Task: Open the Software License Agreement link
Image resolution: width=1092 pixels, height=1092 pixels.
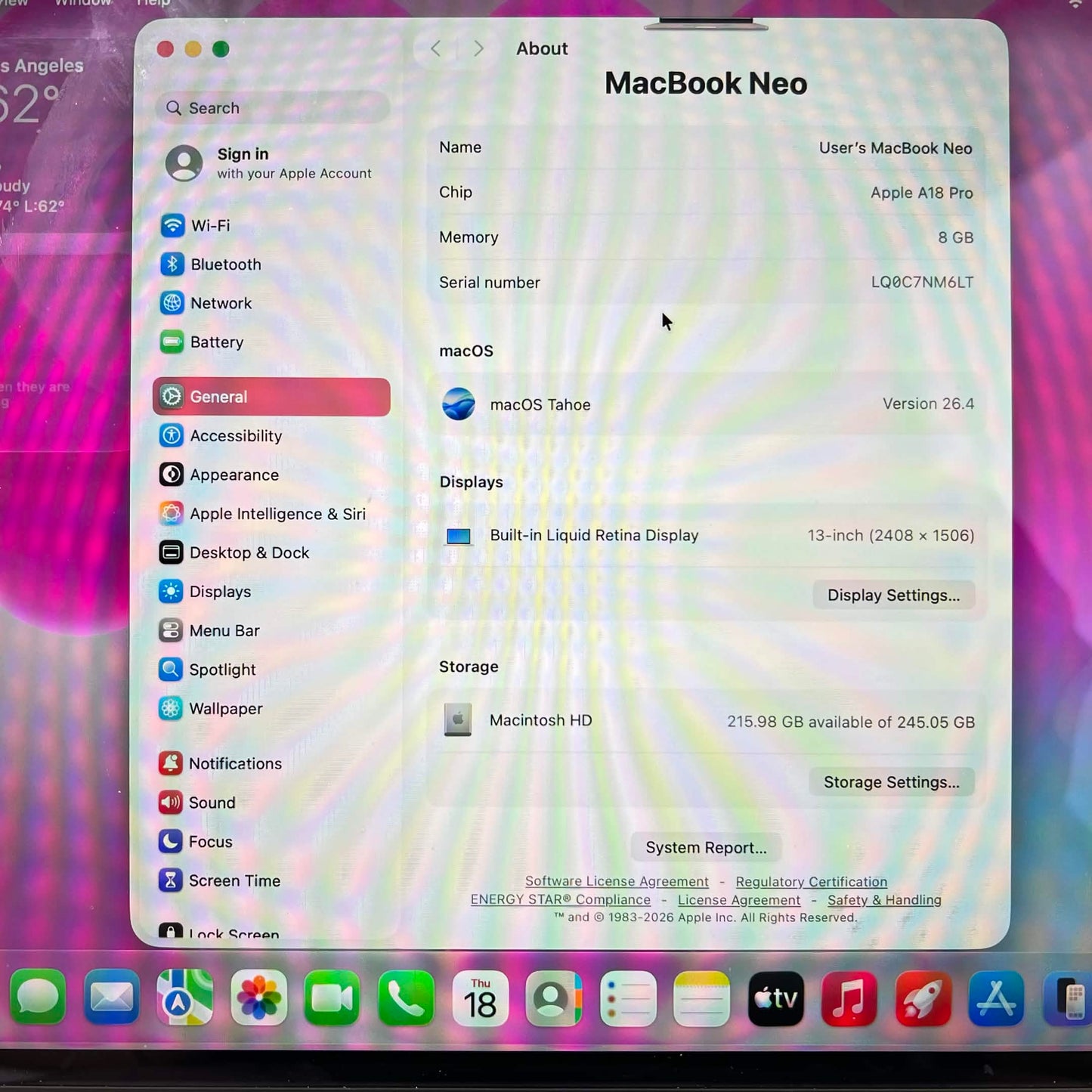Action: coord(617,881)
